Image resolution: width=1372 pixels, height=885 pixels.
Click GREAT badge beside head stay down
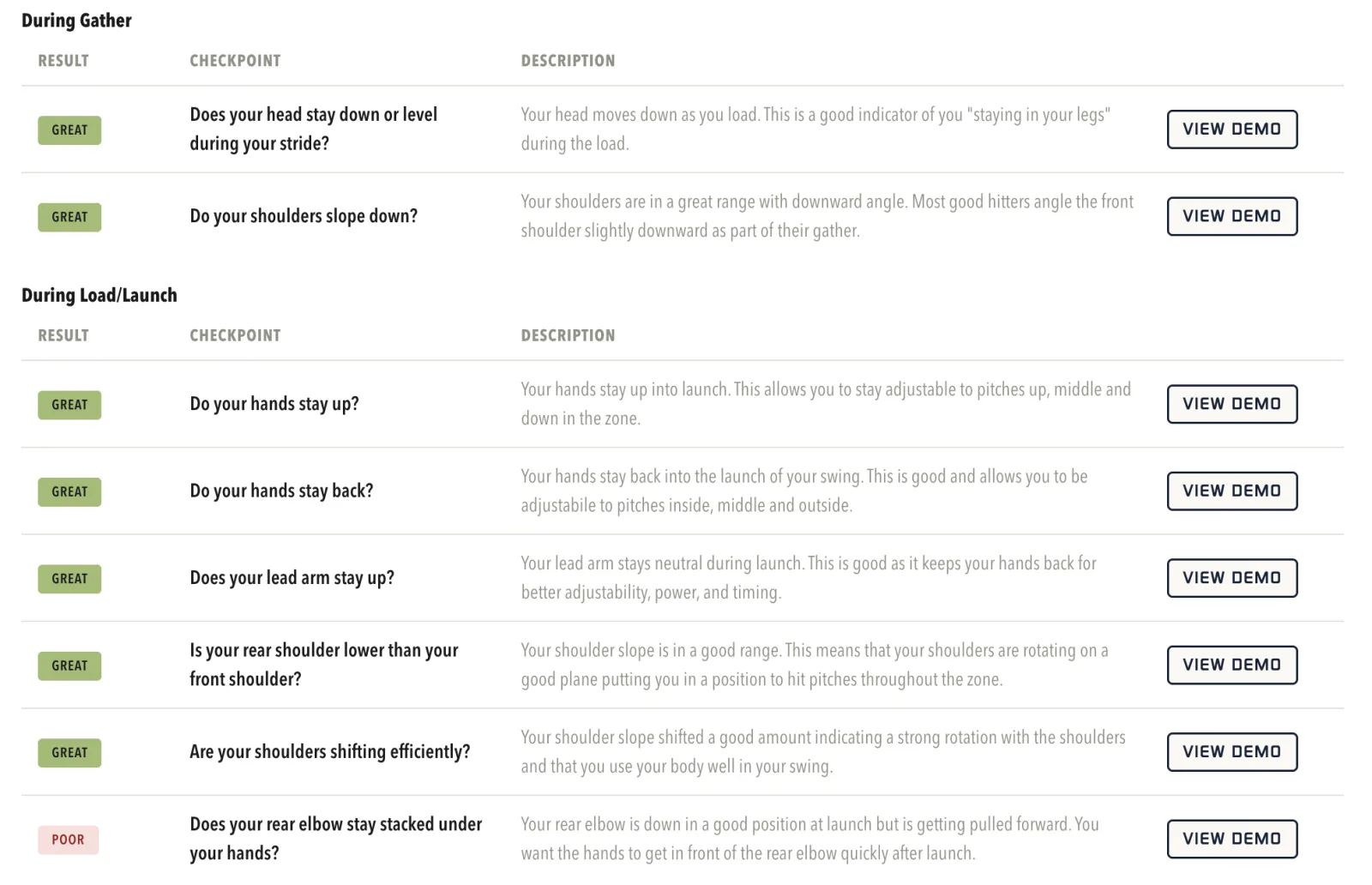(69, 130)
